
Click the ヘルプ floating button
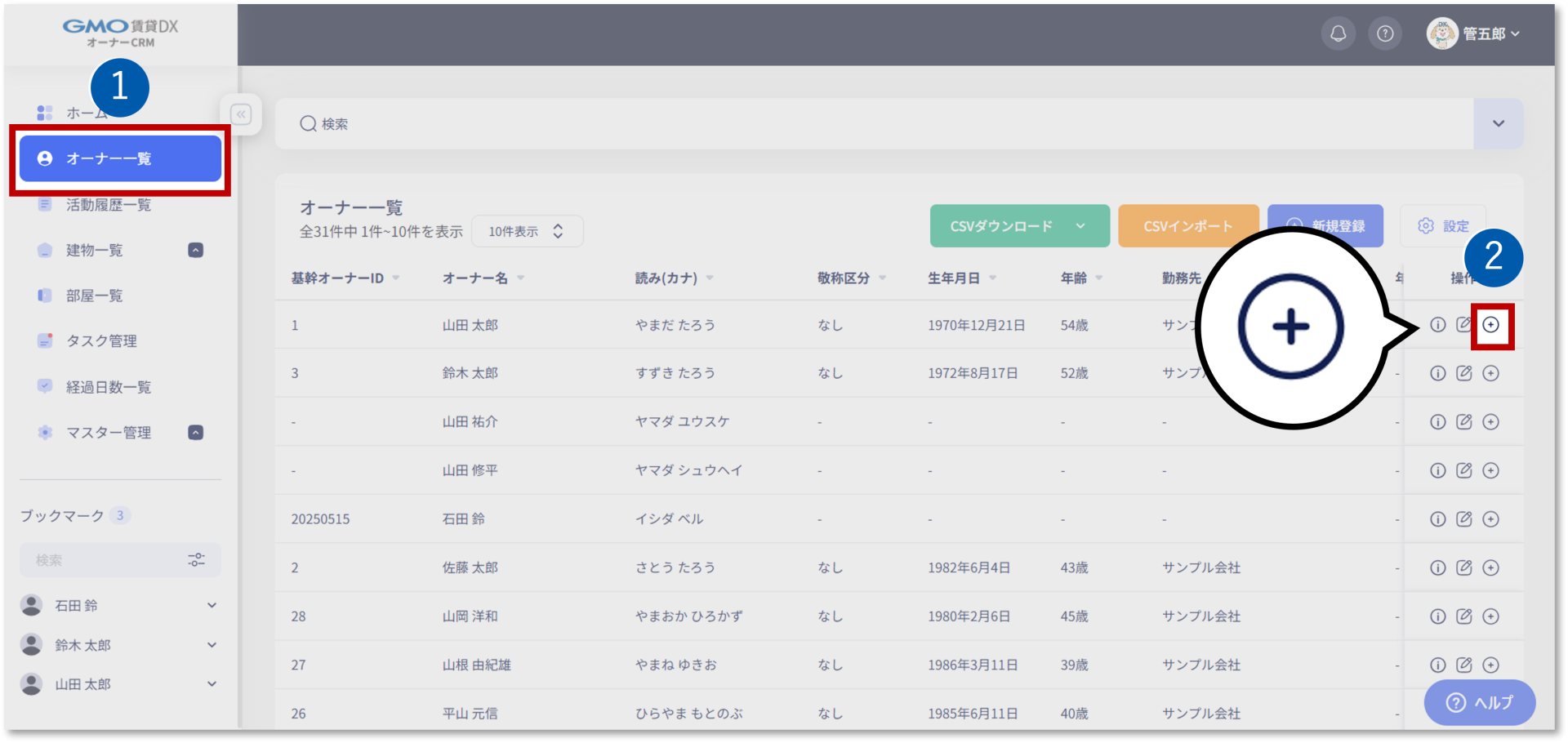[x=1479, y=702]
